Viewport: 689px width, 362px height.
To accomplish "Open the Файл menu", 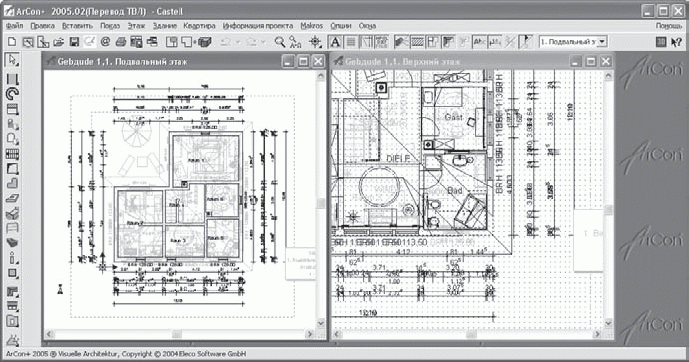I will coord(15,26).
